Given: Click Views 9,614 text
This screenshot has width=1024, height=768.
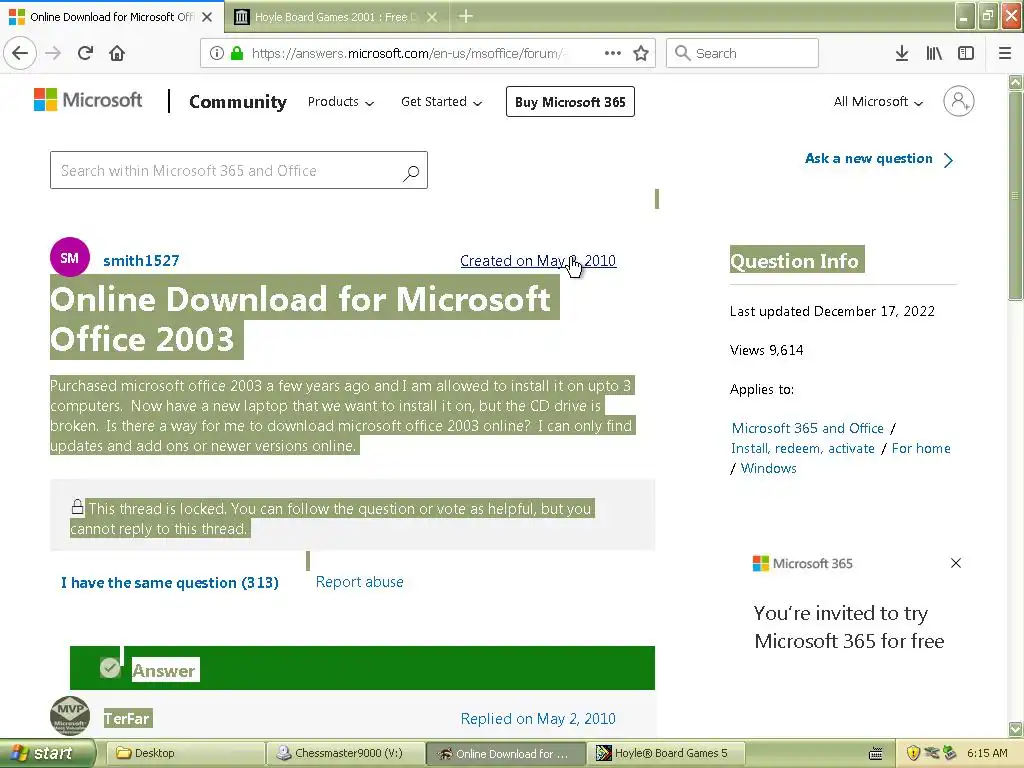Looking at the screenshot, I should coord(766,350).
